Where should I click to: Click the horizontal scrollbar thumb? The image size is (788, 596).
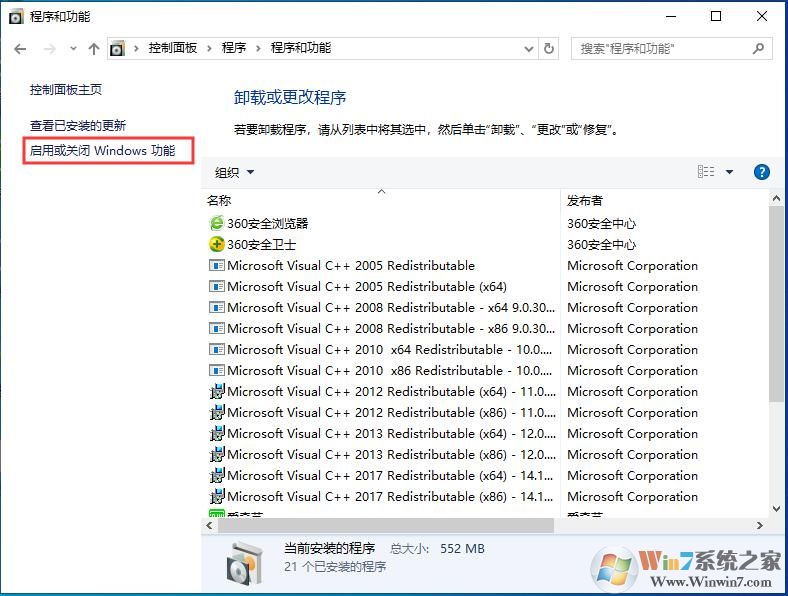point(385,526)
